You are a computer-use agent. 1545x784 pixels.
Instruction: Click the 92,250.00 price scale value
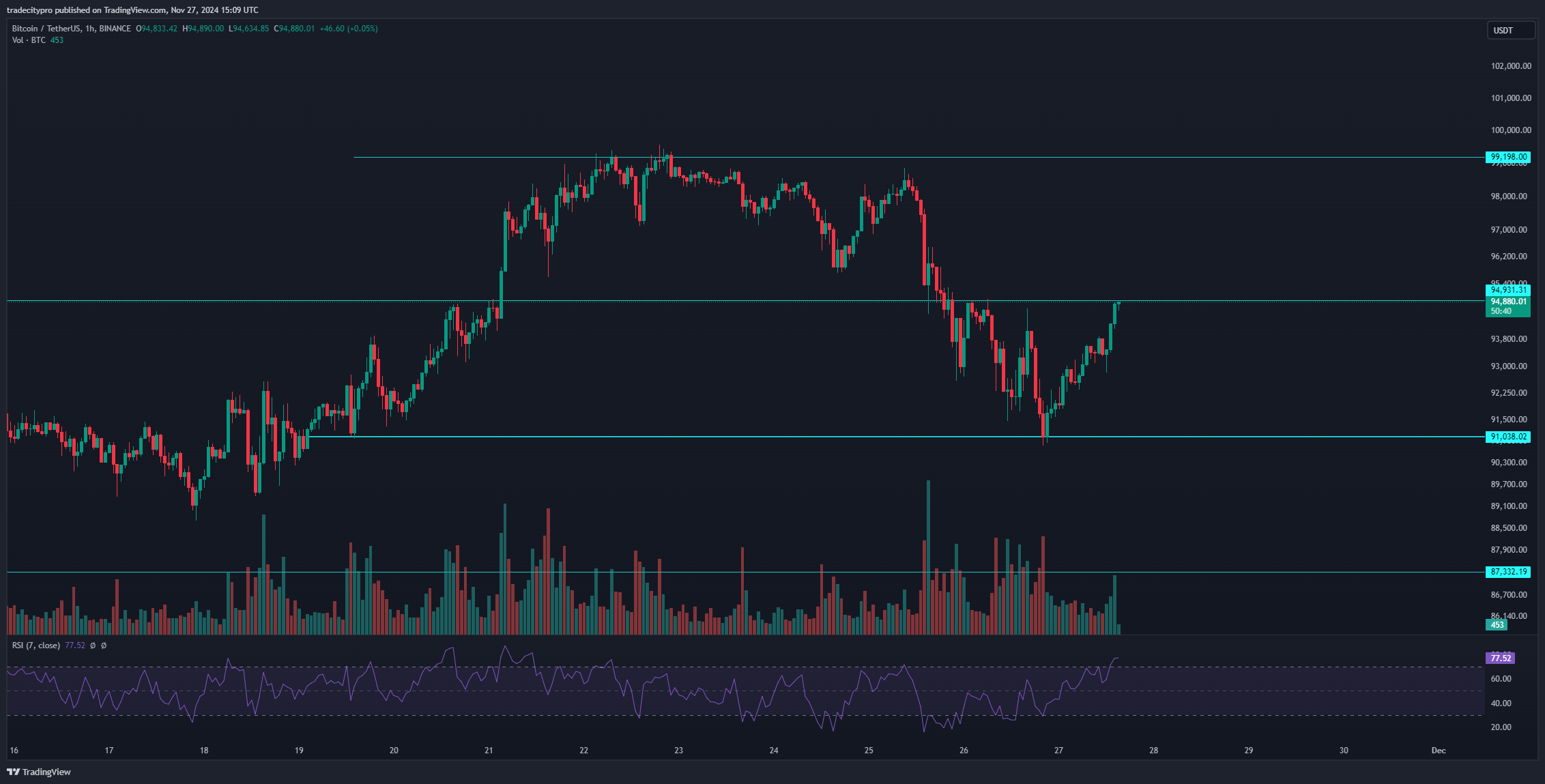(x=1509, y=393)
